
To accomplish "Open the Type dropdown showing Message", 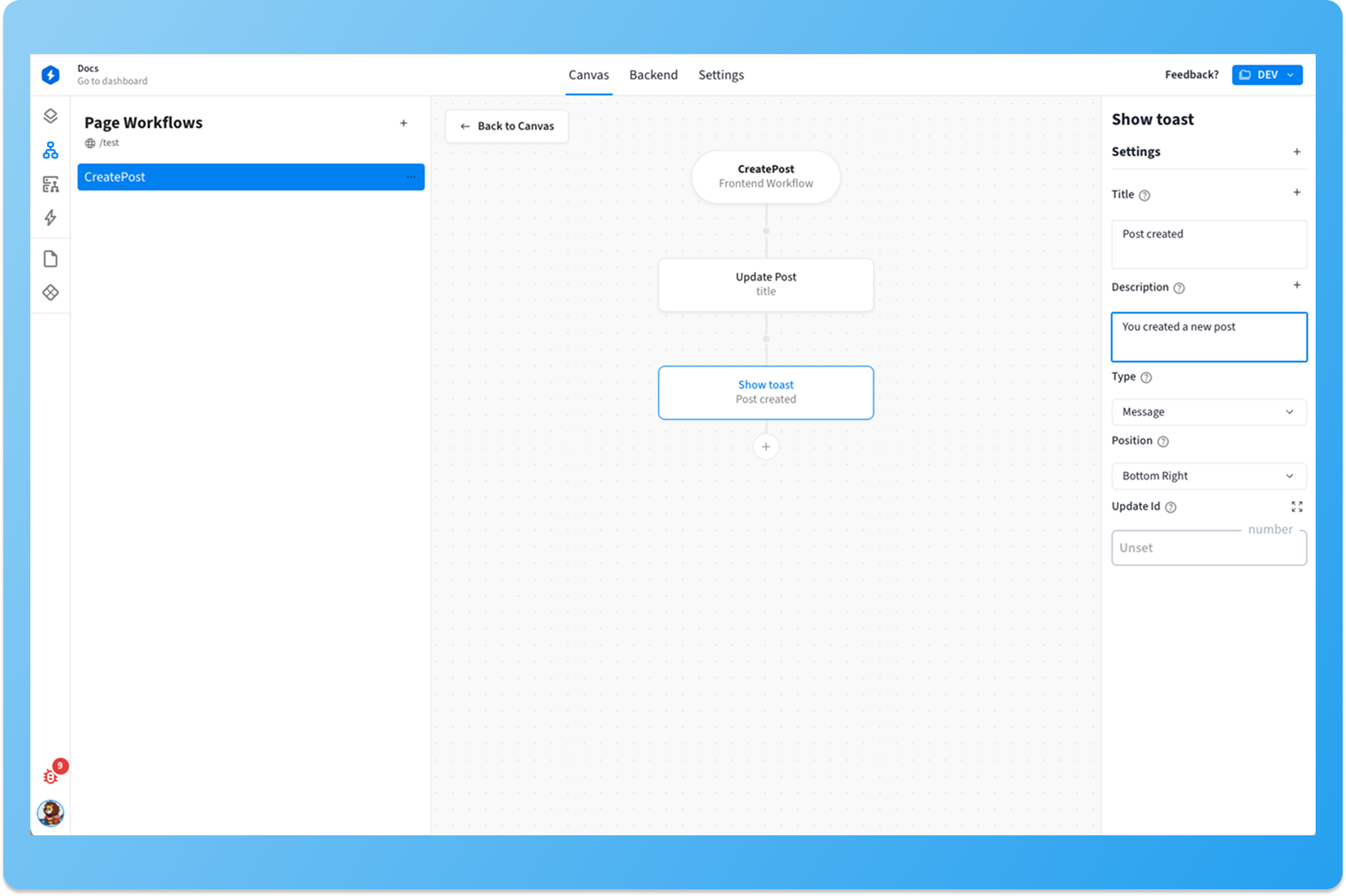I will (1208, 412).
